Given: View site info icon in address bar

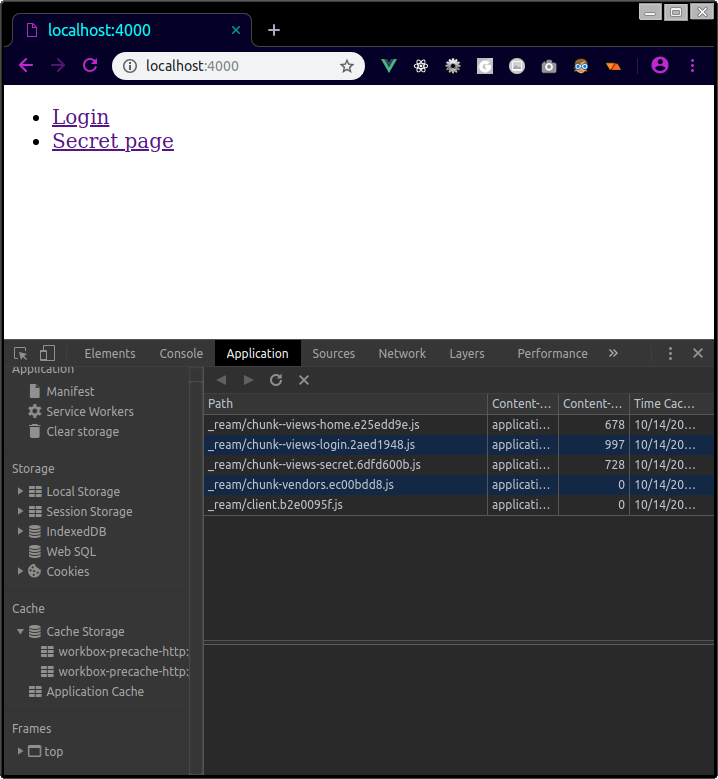Looking at the screenshot, I should pos(130,66).
